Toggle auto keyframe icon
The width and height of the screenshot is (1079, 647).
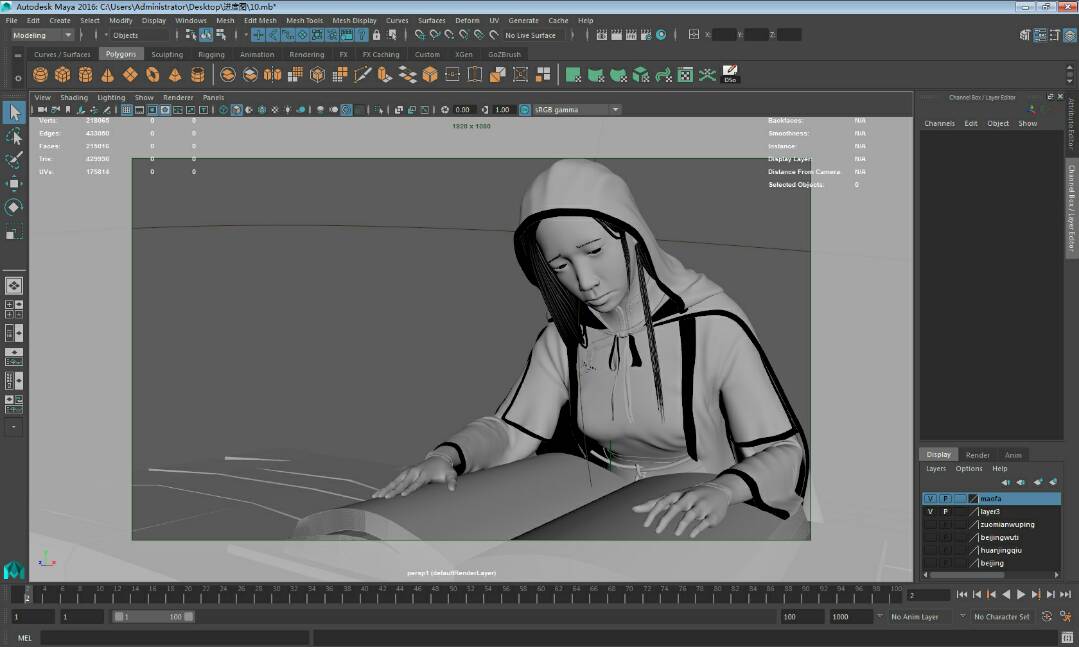[1047, 617]
